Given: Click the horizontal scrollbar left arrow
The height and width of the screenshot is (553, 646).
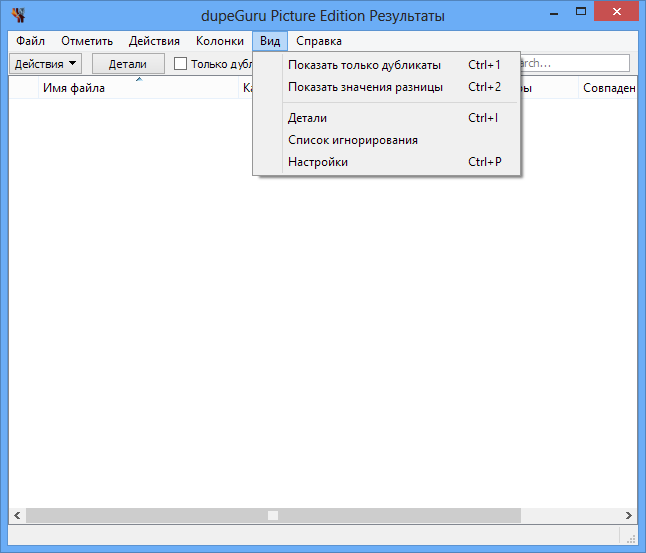Looking at the screenshot, I should pos(17,516).
